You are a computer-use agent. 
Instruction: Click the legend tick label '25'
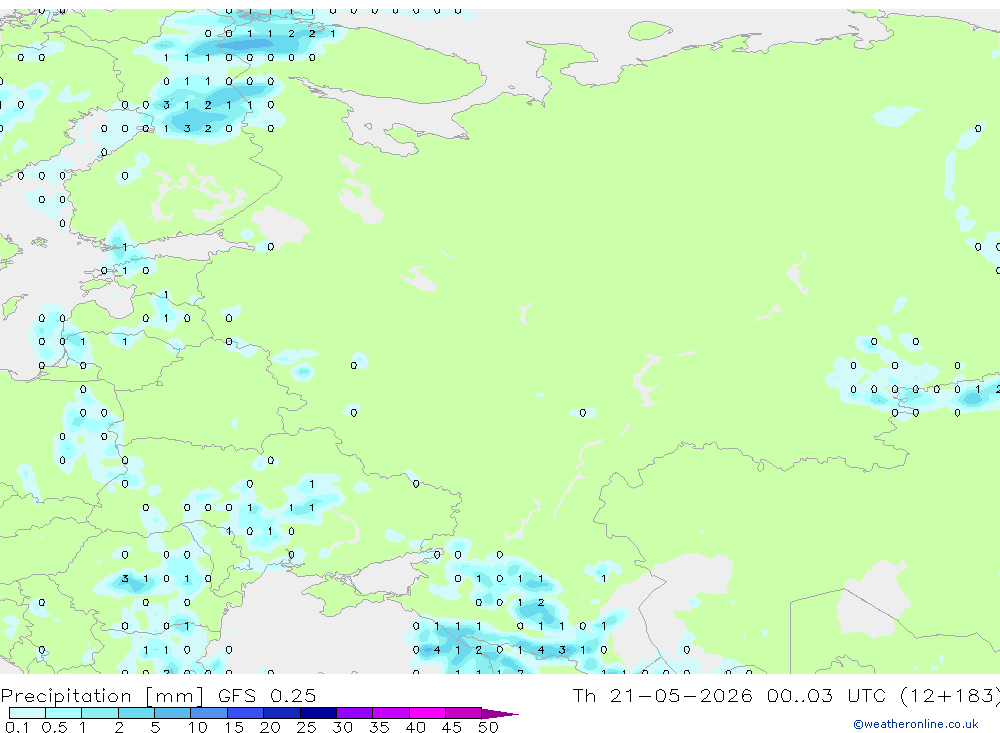306,727
